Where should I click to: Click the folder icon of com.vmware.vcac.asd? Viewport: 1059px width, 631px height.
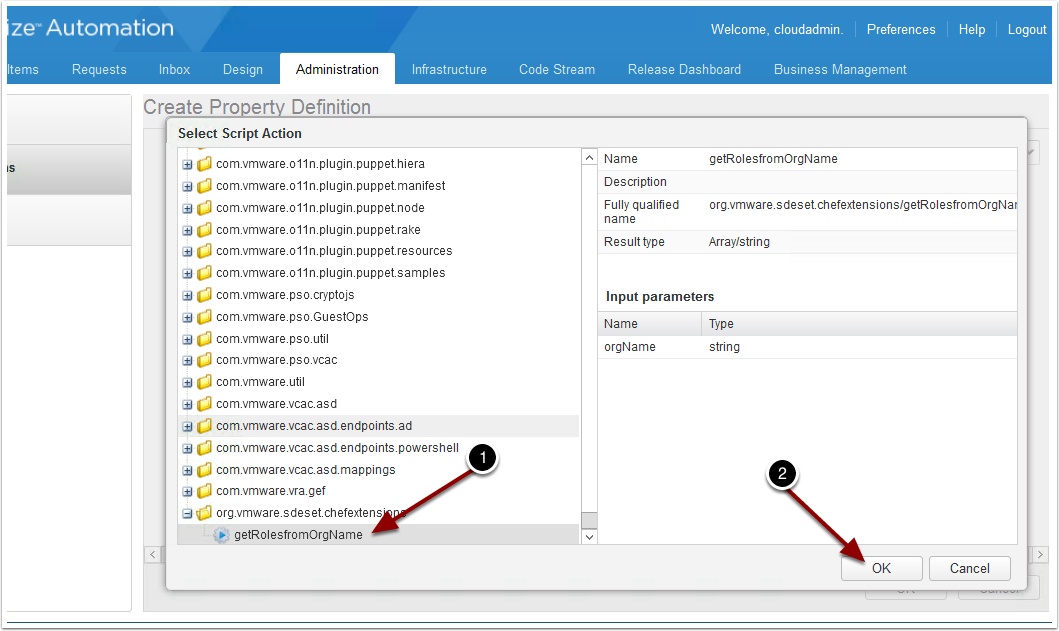pyautogui.click(x=204, y=404)
